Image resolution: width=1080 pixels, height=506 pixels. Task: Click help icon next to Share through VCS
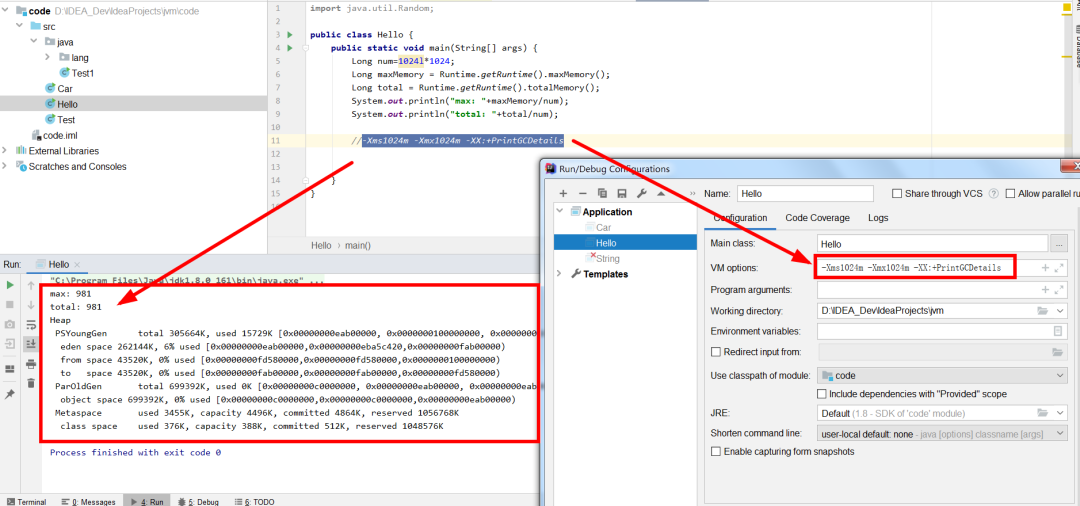coord(993,193)
